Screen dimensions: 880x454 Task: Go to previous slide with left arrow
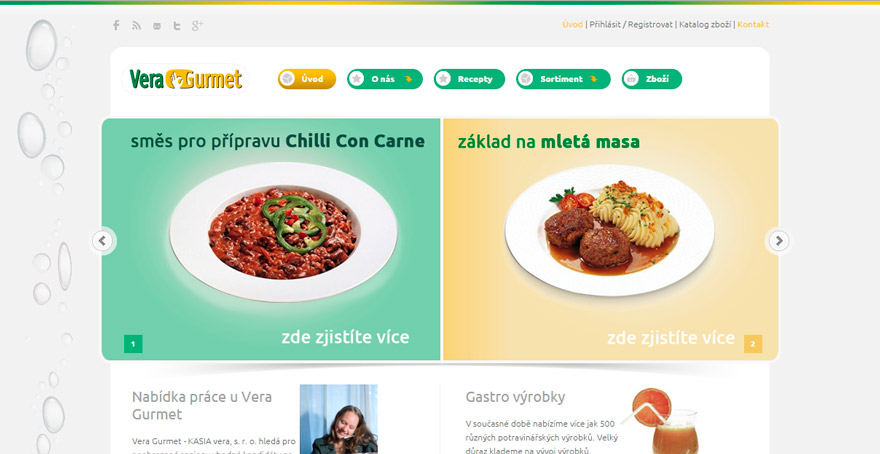click(102, 241)
